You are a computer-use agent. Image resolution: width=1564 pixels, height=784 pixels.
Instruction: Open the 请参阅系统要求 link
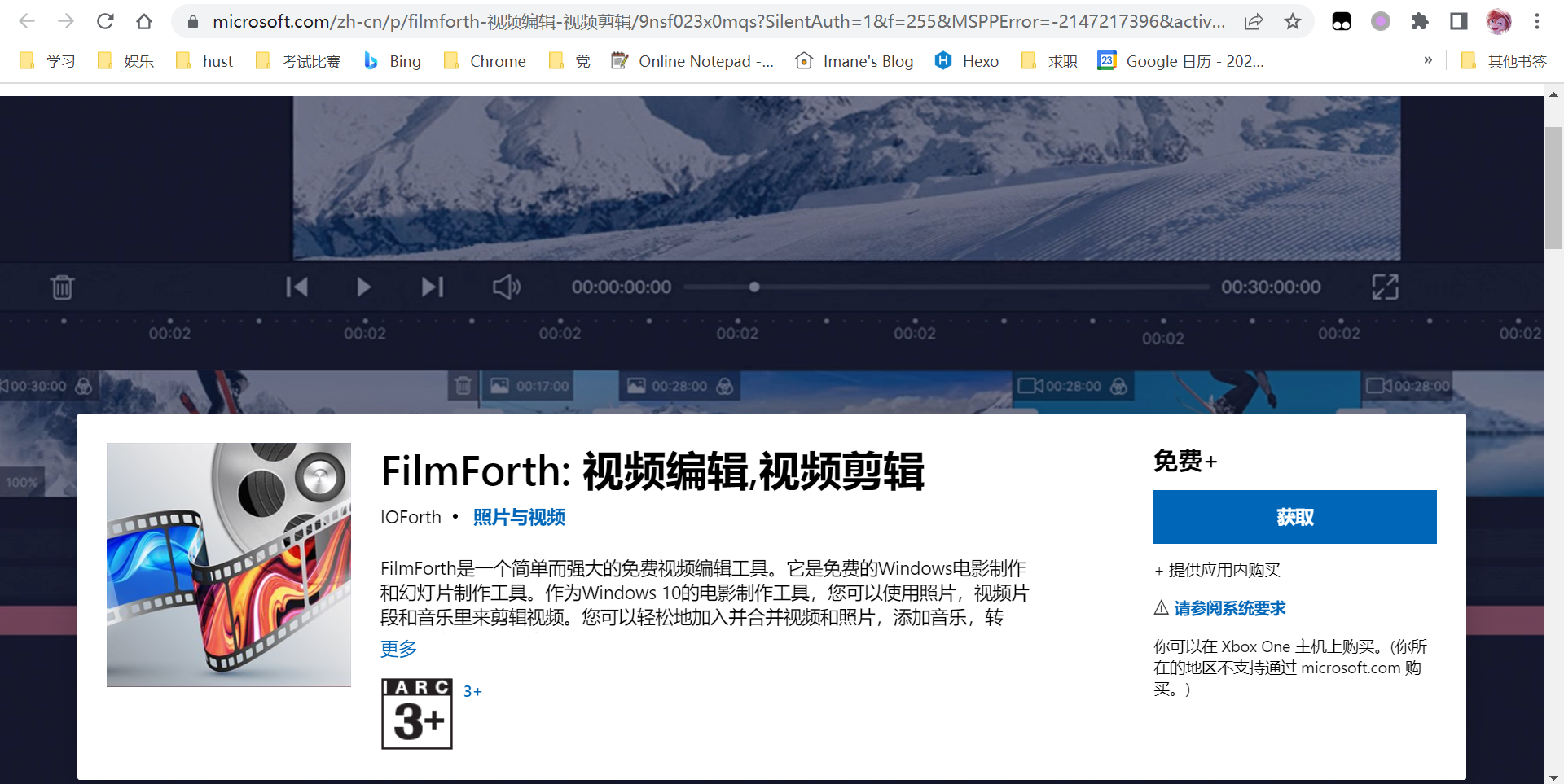pos(1230,608)
